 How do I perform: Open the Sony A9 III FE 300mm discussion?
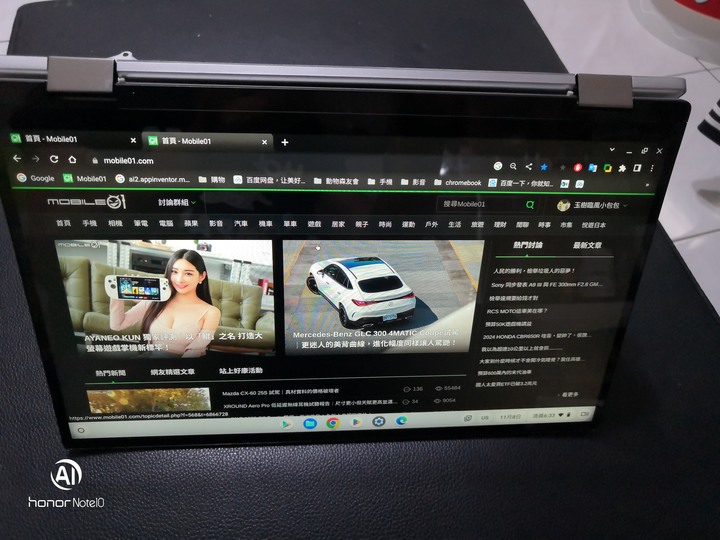(546, 285)
